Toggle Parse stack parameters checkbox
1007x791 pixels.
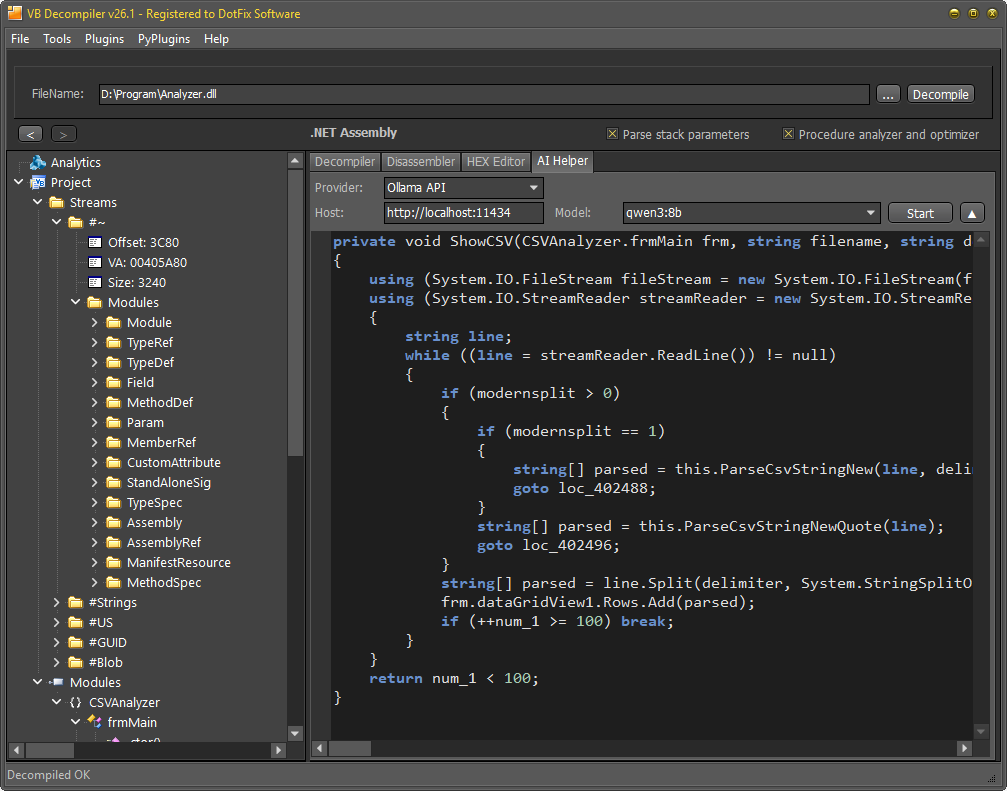(612, 134)
